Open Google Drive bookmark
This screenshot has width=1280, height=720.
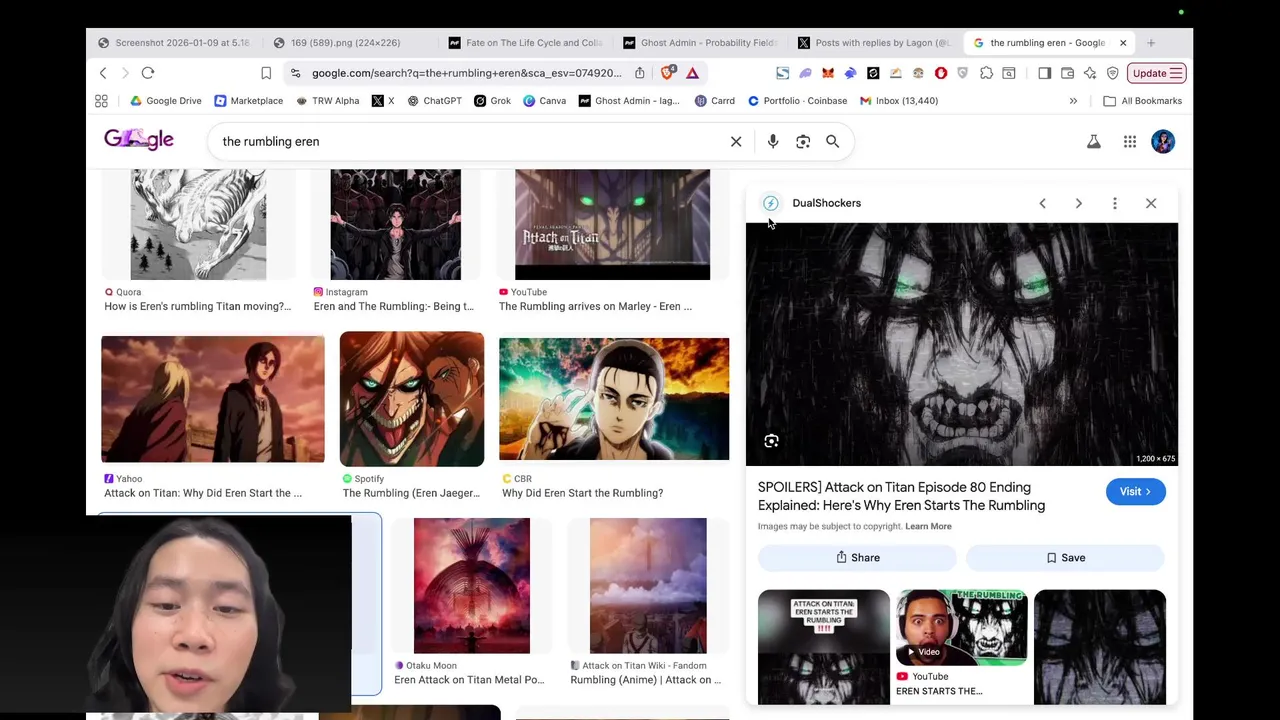166,101
